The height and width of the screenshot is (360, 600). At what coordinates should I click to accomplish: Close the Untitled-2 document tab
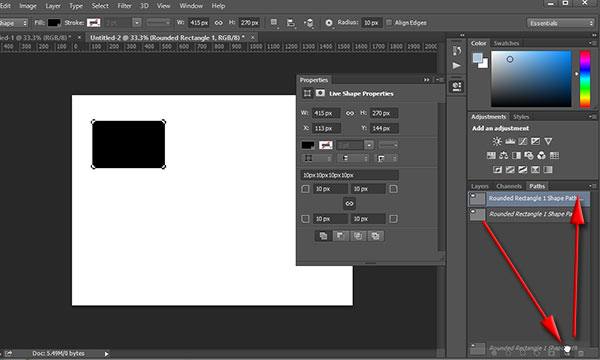coord(253,37)
